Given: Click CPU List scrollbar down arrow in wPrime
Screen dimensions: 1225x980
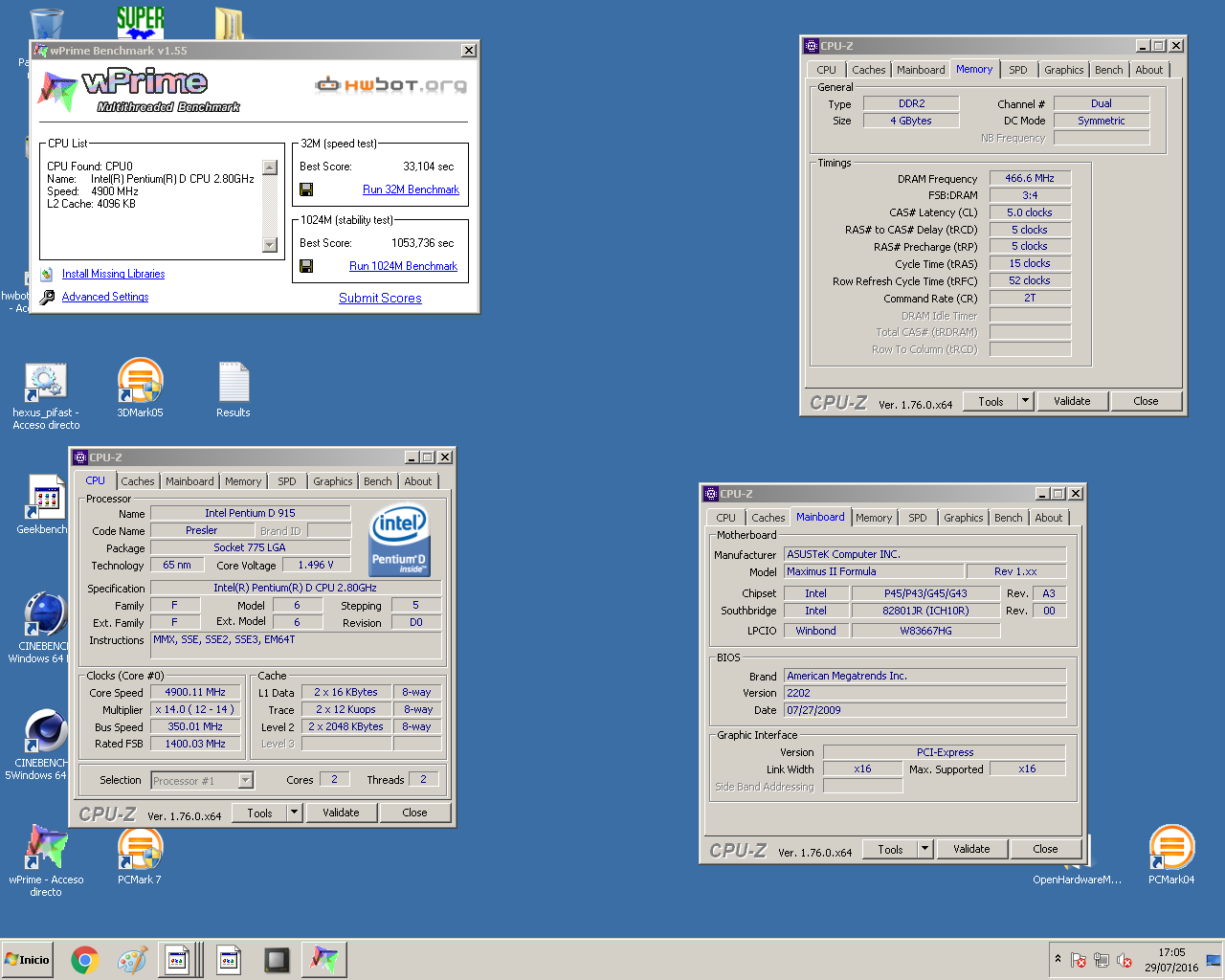Looking at the screenshot, I should pyautogui.click(x=270, y=245).
